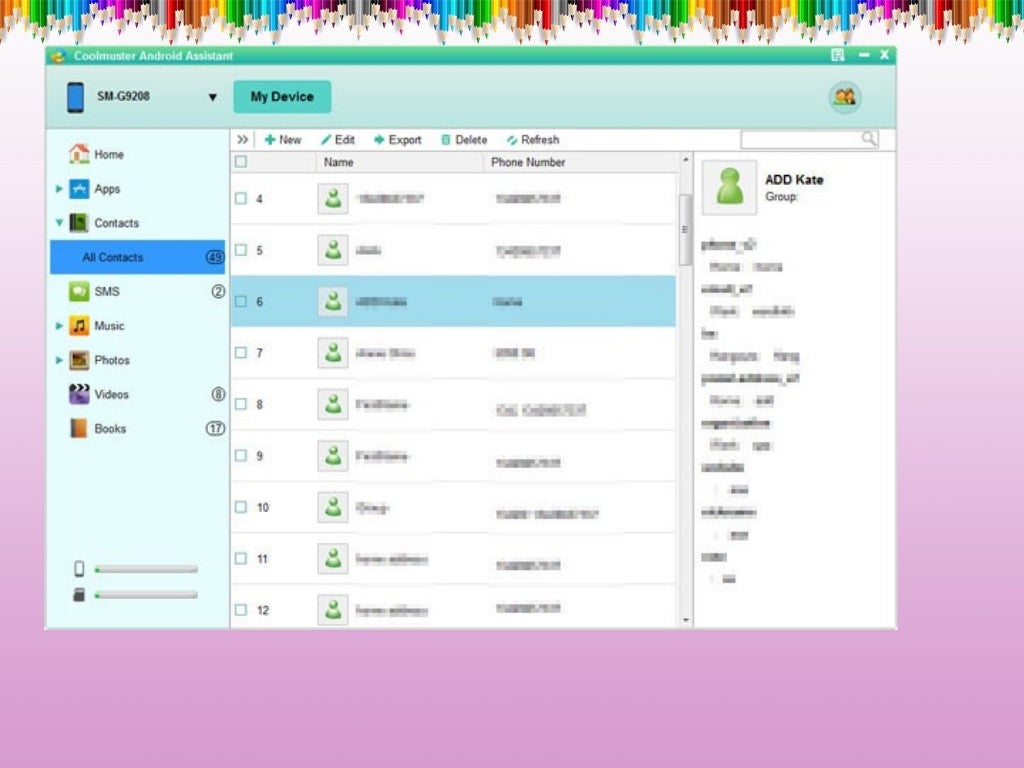Check the box for contact row 12
This screenshot has height=768, width=1024.
pyautogui.click(x=241, y=610)
